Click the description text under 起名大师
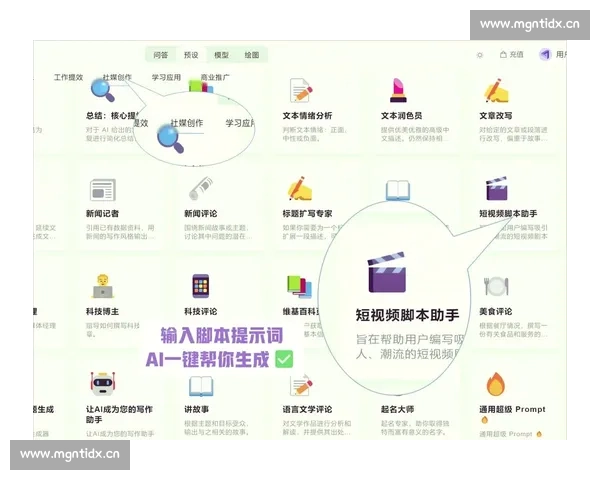This screenshot has height=480, width=600. tap(415, 428)
